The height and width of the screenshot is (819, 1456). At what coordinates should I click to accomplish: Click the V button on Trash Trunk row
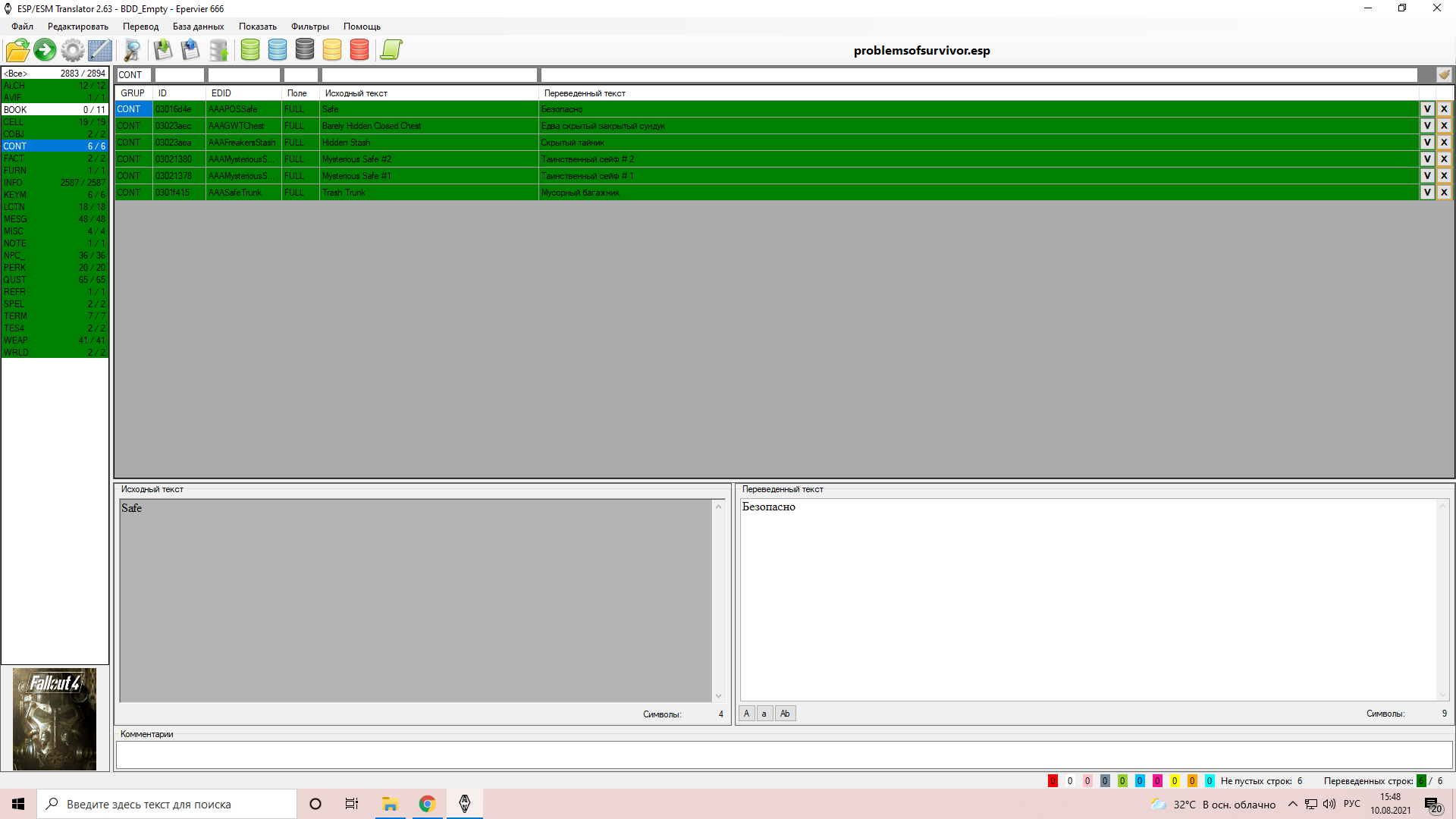click(1427, 193)
